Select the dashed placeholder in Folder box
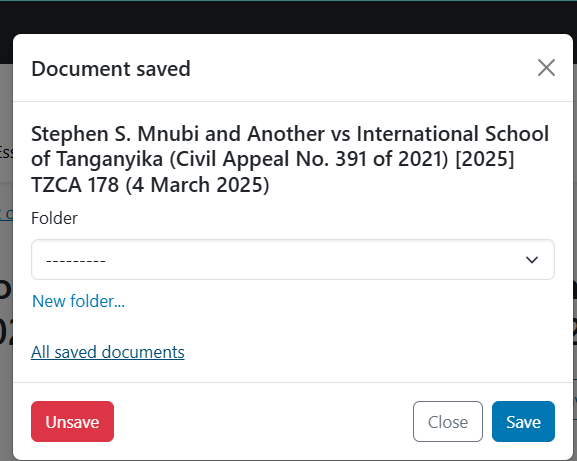The height and width of the screenshot is (461, 577). tap(76, 261)
